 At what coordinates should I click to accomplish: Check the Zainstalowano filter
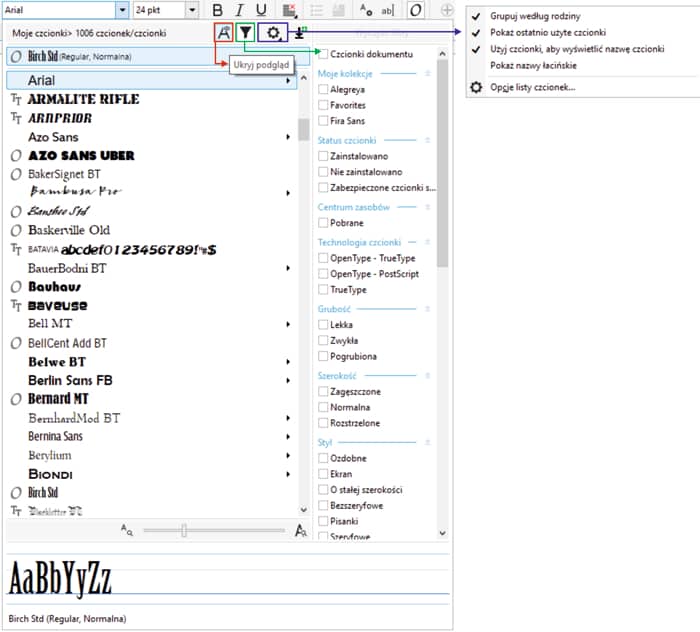click(323, 156)
